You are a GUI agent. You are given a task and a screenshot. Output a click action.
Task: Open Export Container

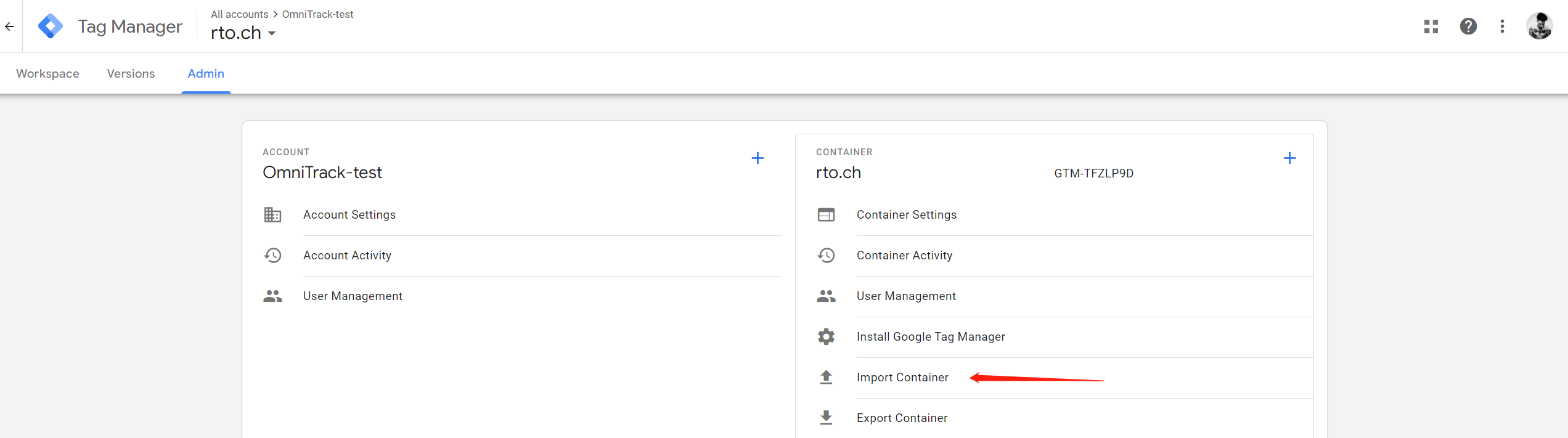(902, 418)
